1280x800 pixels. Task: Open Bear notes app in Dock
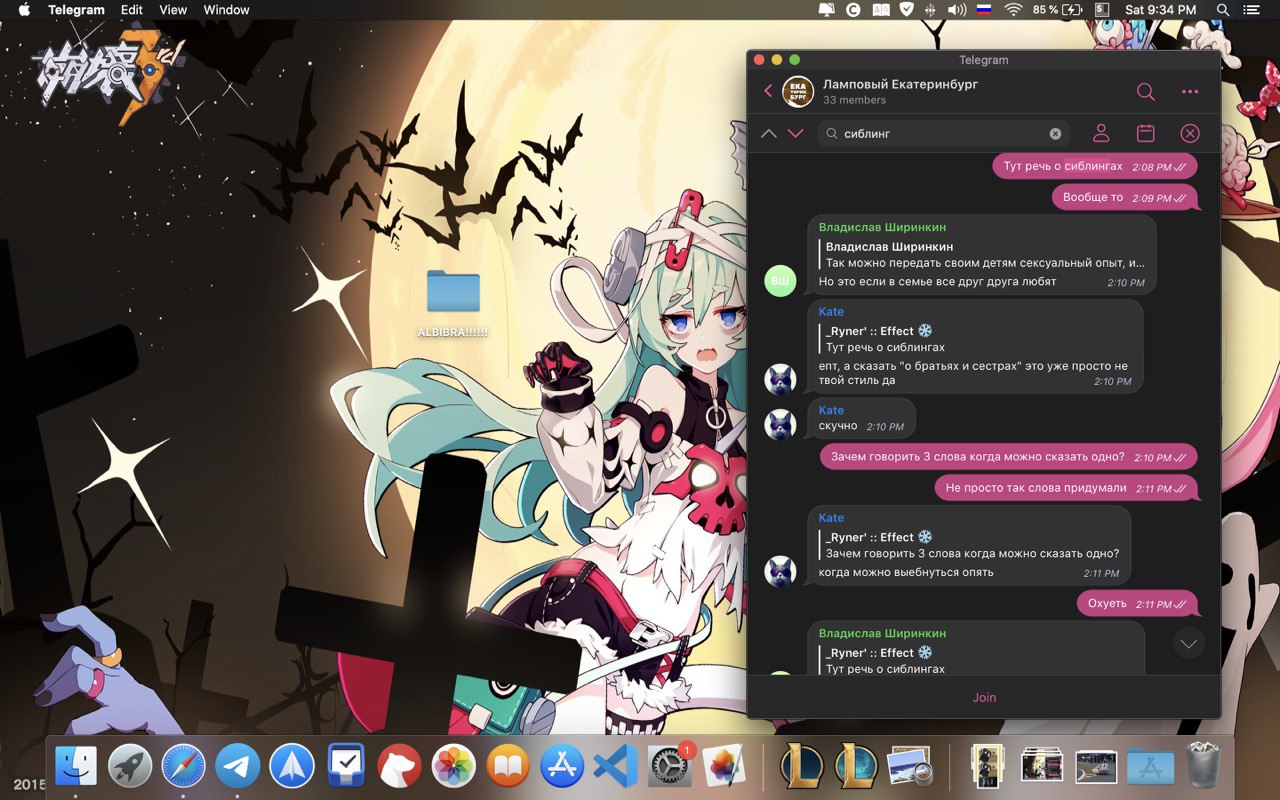point(400,767)
